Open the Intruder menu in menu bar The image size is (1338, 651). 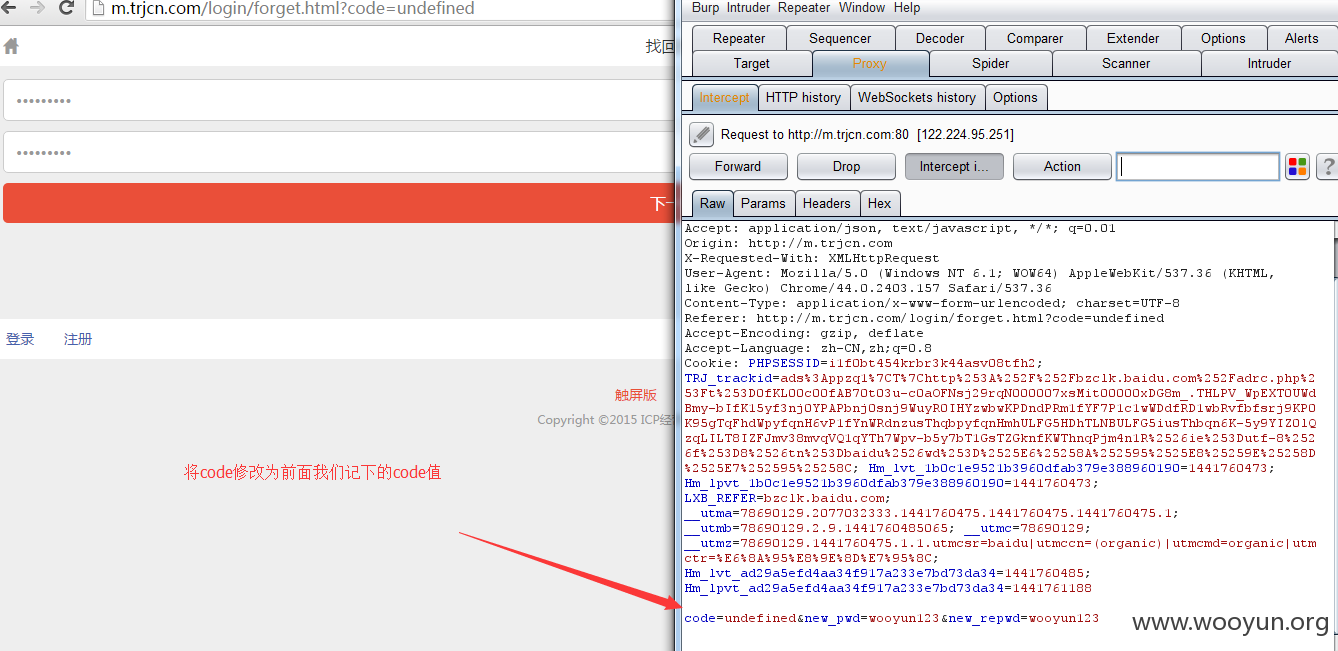748,8
